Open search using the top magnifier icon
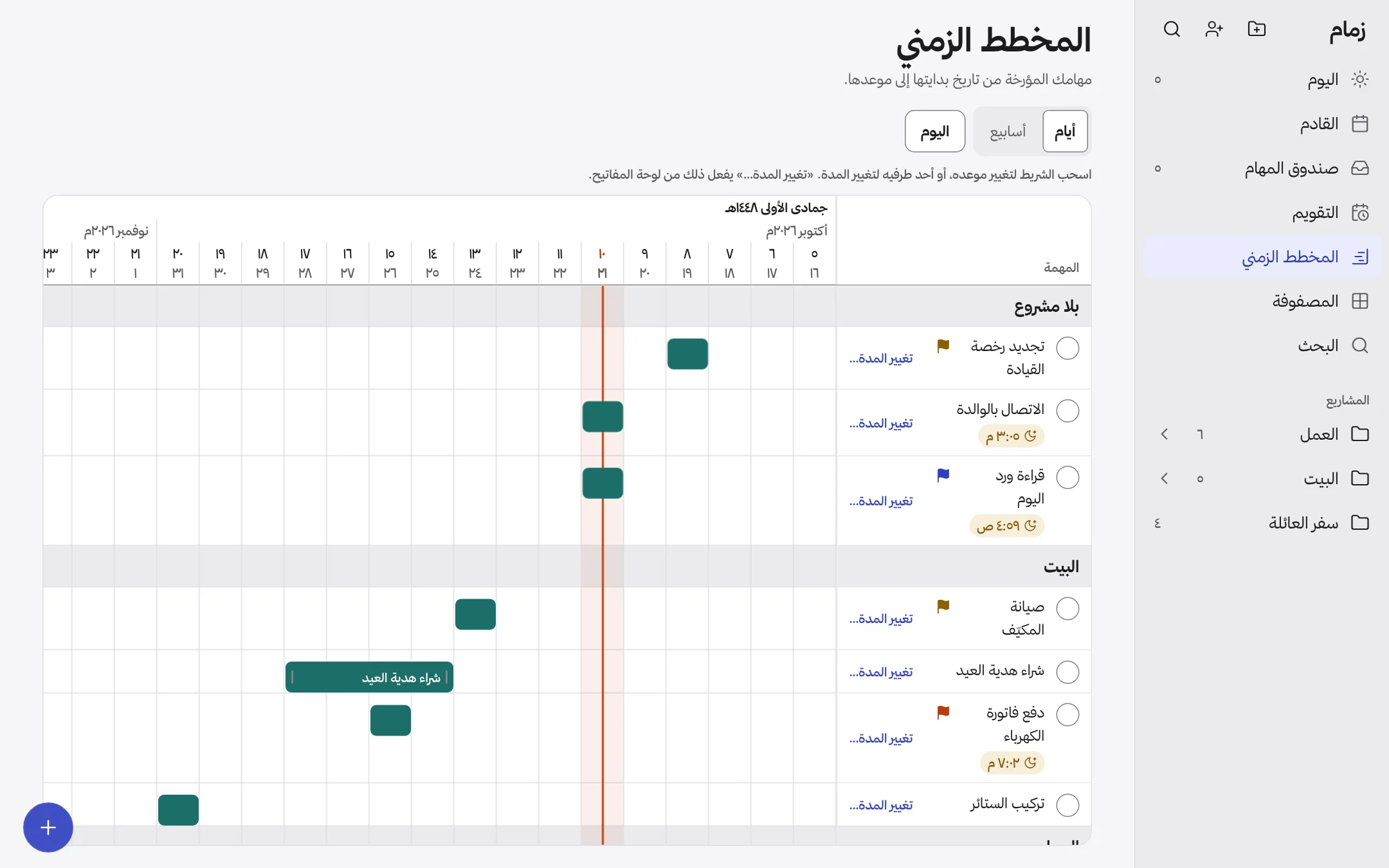This screenshot has width=1389, height=868. (x=1172, y=29)
